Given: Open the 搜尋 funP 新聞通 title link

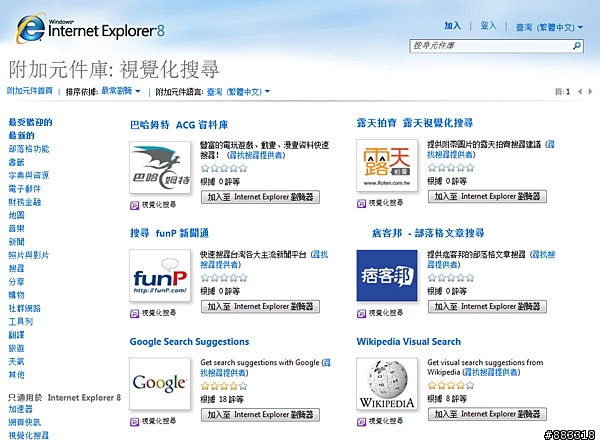Looking at the screenshot, I should click(x=169, y=233).
